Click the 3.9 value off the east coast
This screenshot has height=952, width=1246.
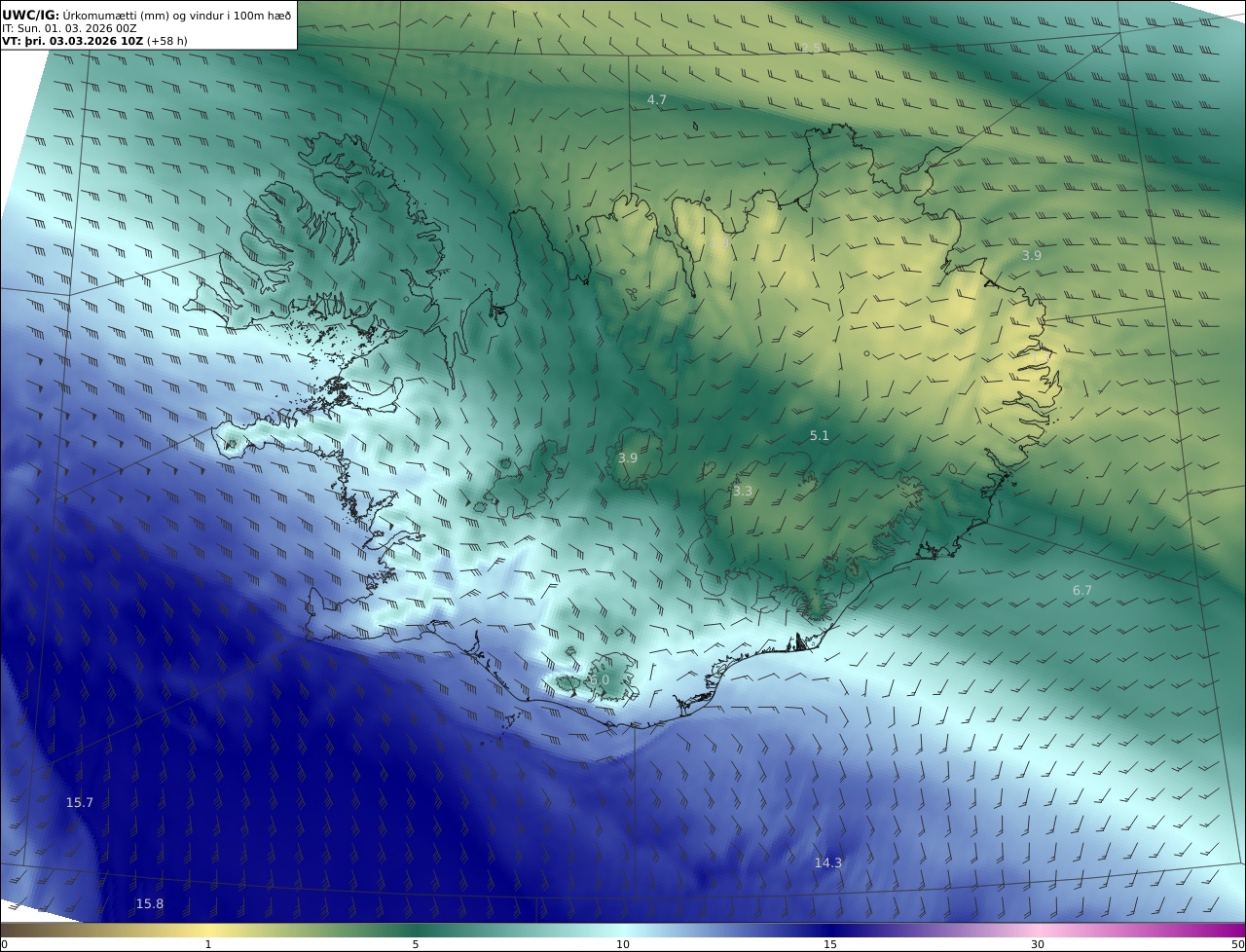pyautogui.click(x=1032, y=256)
